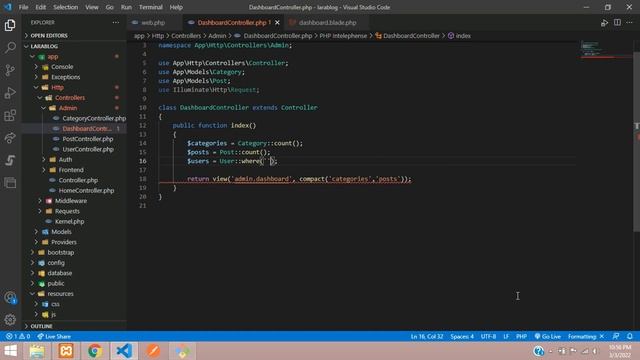Open CategoryController.php file
Image resolution: width=640 pixels, height=360 pixels.
pyautogui.click(x=94, y=118)
